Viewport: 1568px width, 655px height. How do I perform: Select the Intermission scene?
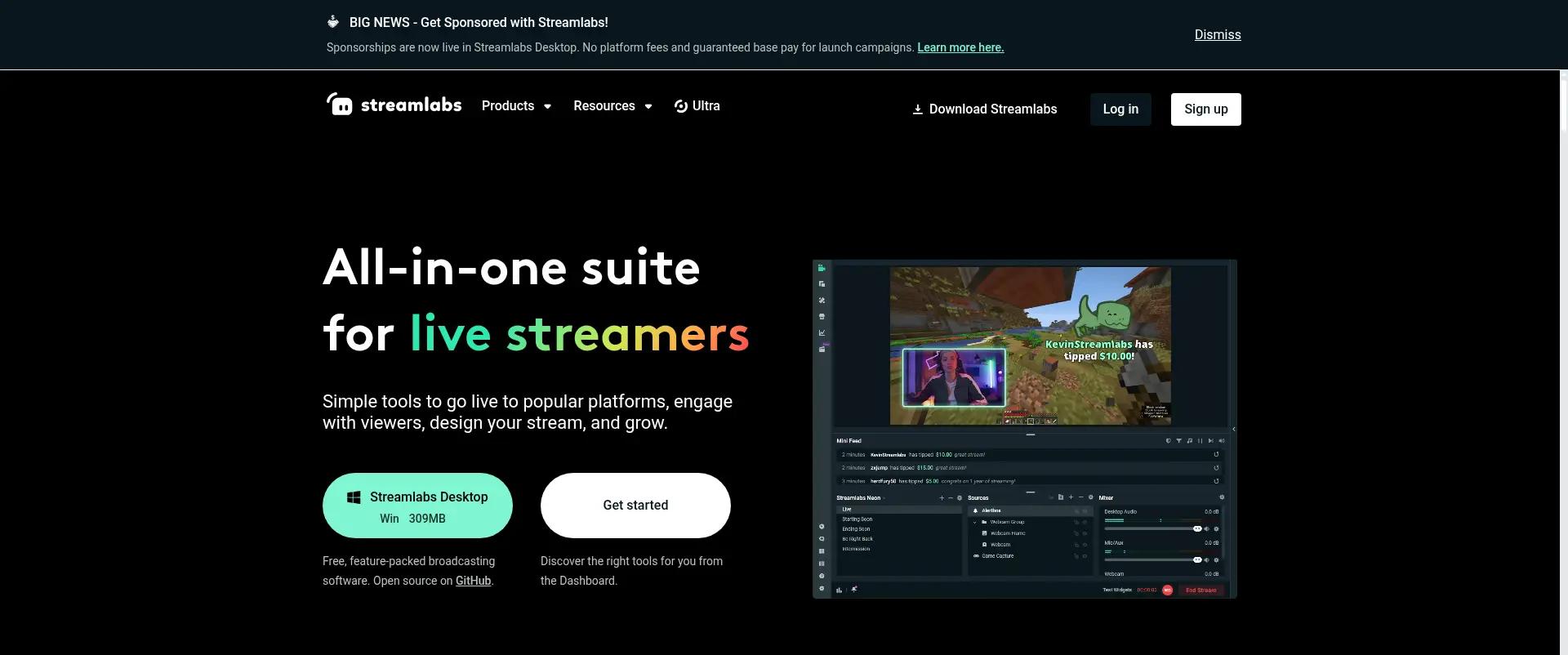[x=856, y=549]
